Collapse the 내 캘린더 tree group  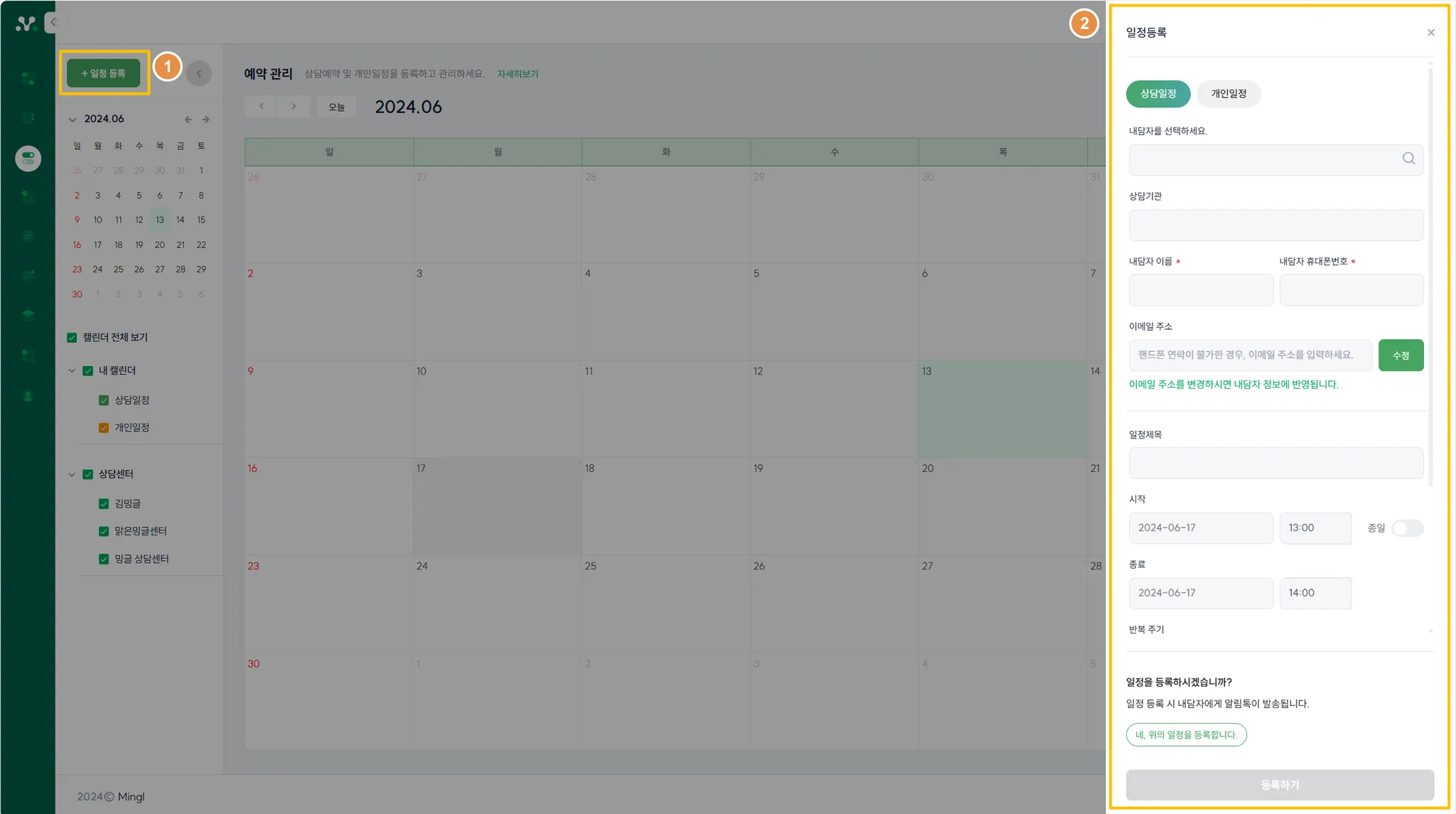[x=72, y=370]
